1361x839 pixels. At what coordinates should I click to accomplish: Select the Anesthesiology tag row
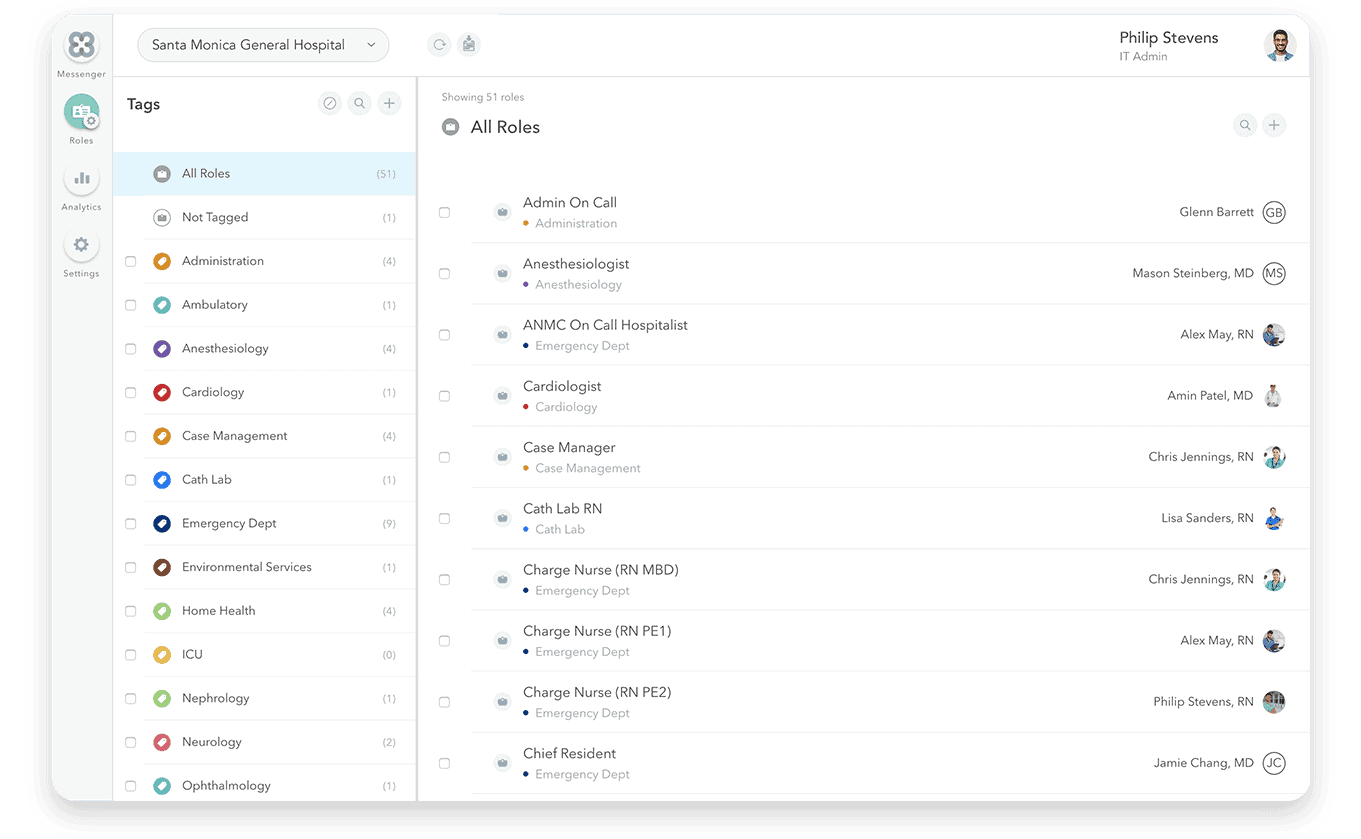[264, 349]
